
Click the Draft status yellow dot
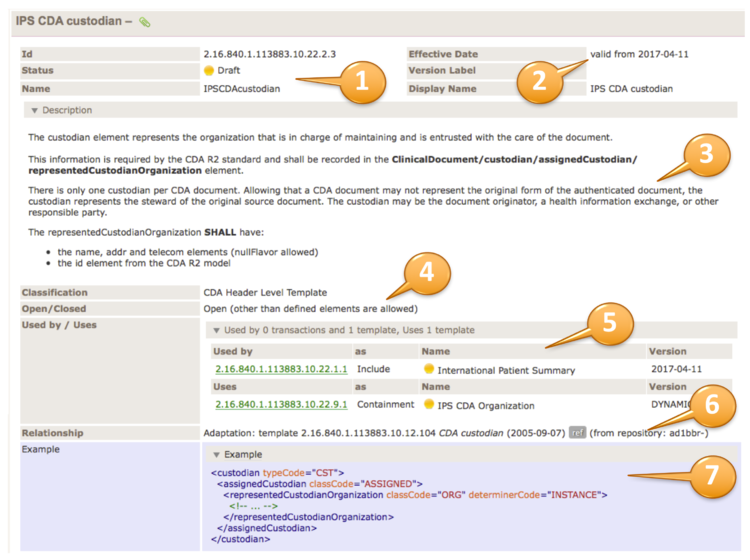point(209,71)
